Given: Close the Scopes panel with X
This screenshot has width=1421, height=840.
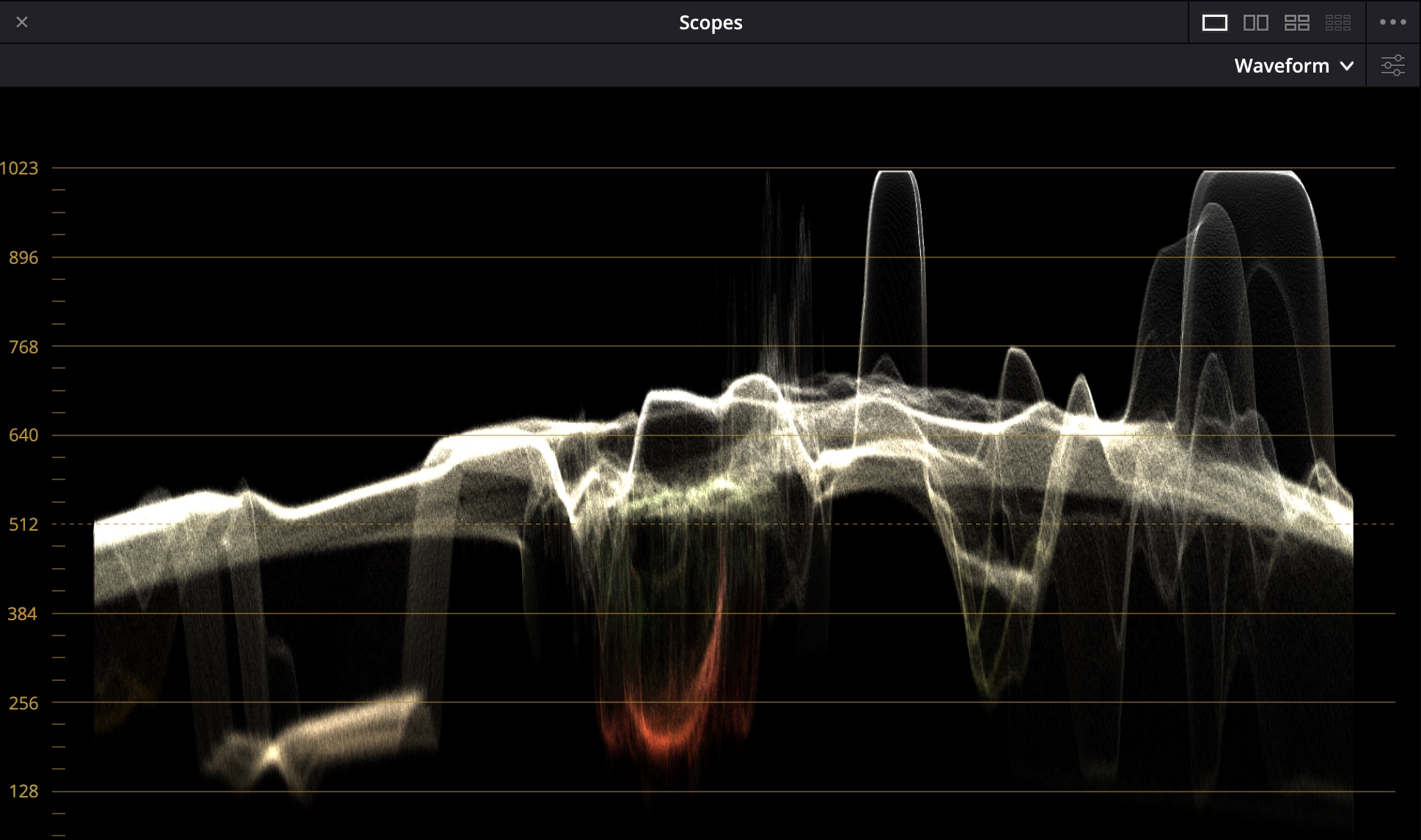Looking at the screenshot, I should click(22, 23).
